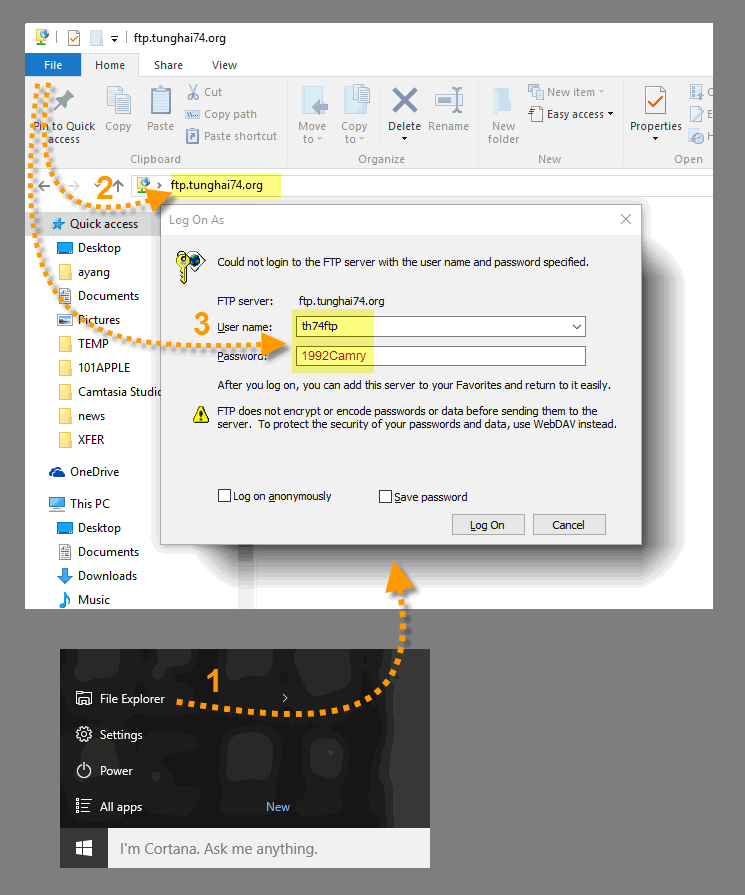Select This PC in navigation pane
The width and height of the screenshot is (745, 895).
coord(80,503)
